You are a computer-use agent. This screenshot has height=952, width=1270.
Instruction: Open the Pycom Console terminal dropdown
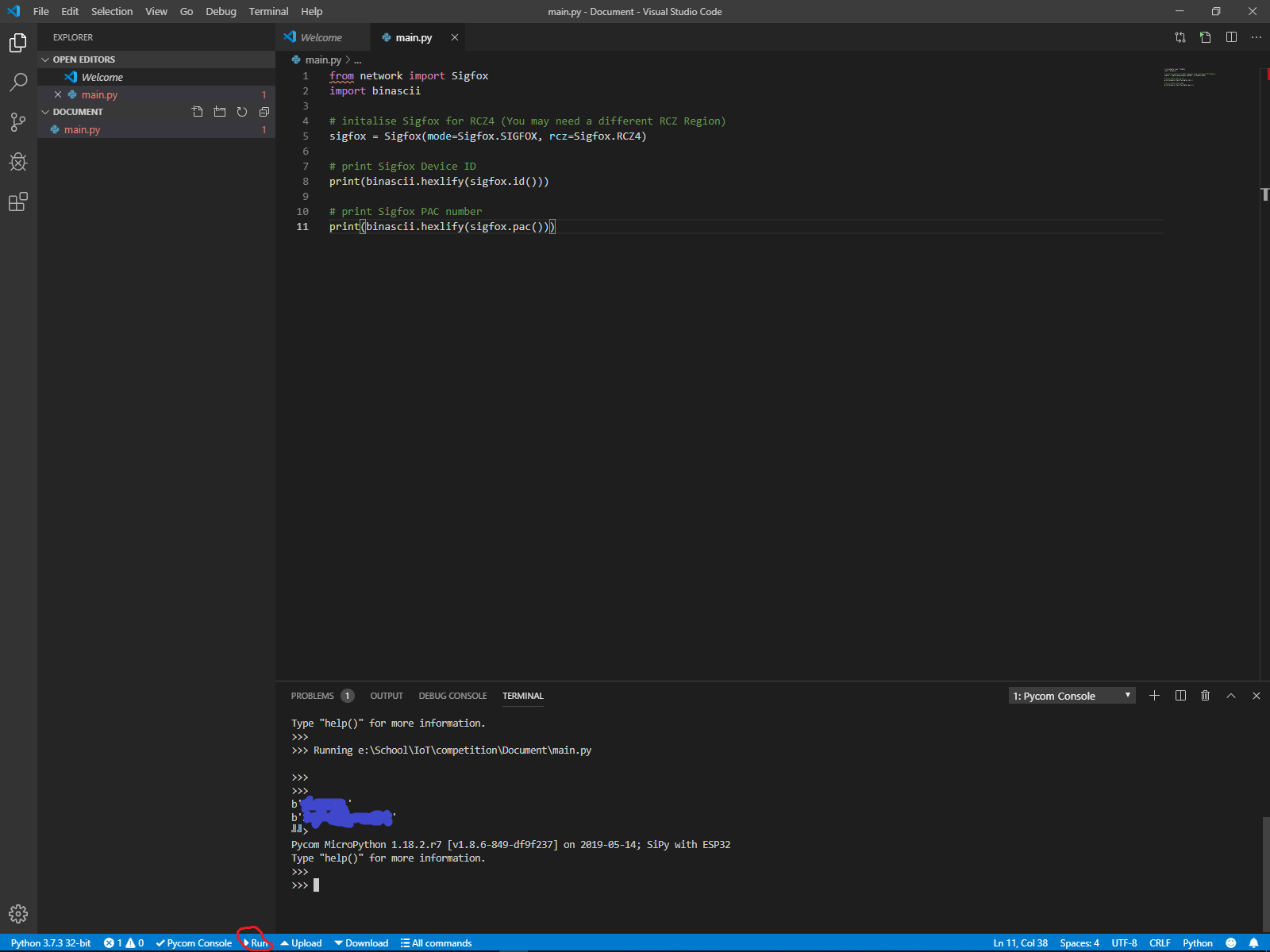tap(1072, 696)
